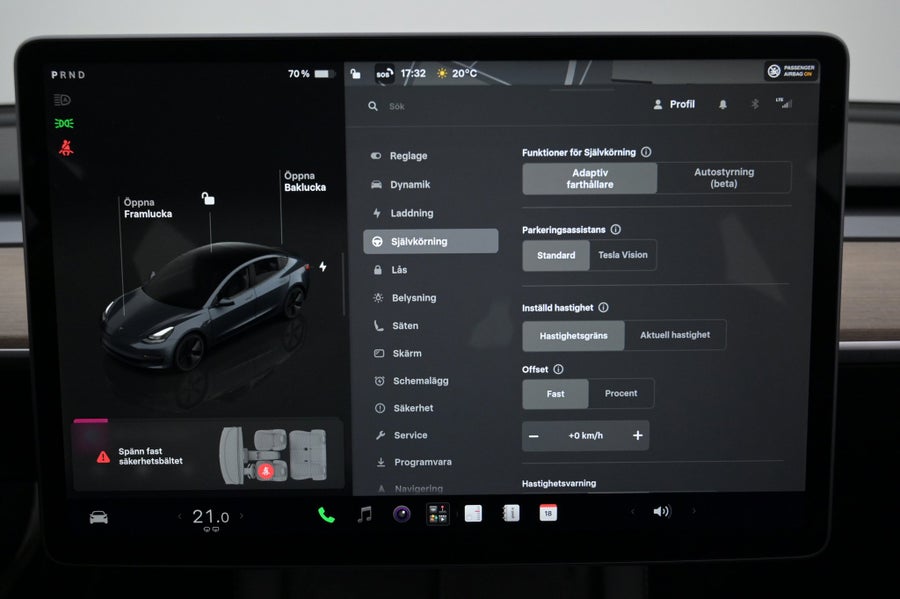
Task: Select Autostyrning (beta) option
Action: click(724, 178)
